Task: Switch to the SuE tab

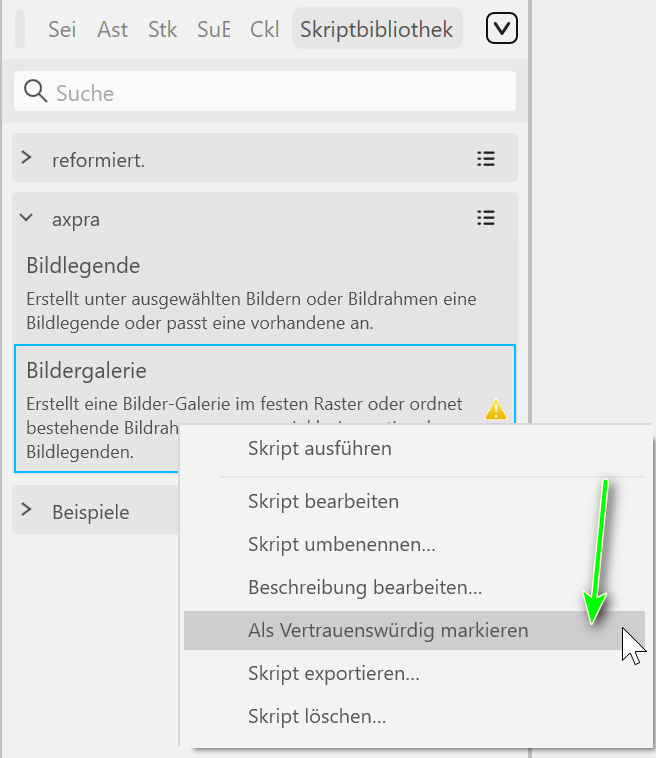Action: pyautogui.click(x=214, y=29)
